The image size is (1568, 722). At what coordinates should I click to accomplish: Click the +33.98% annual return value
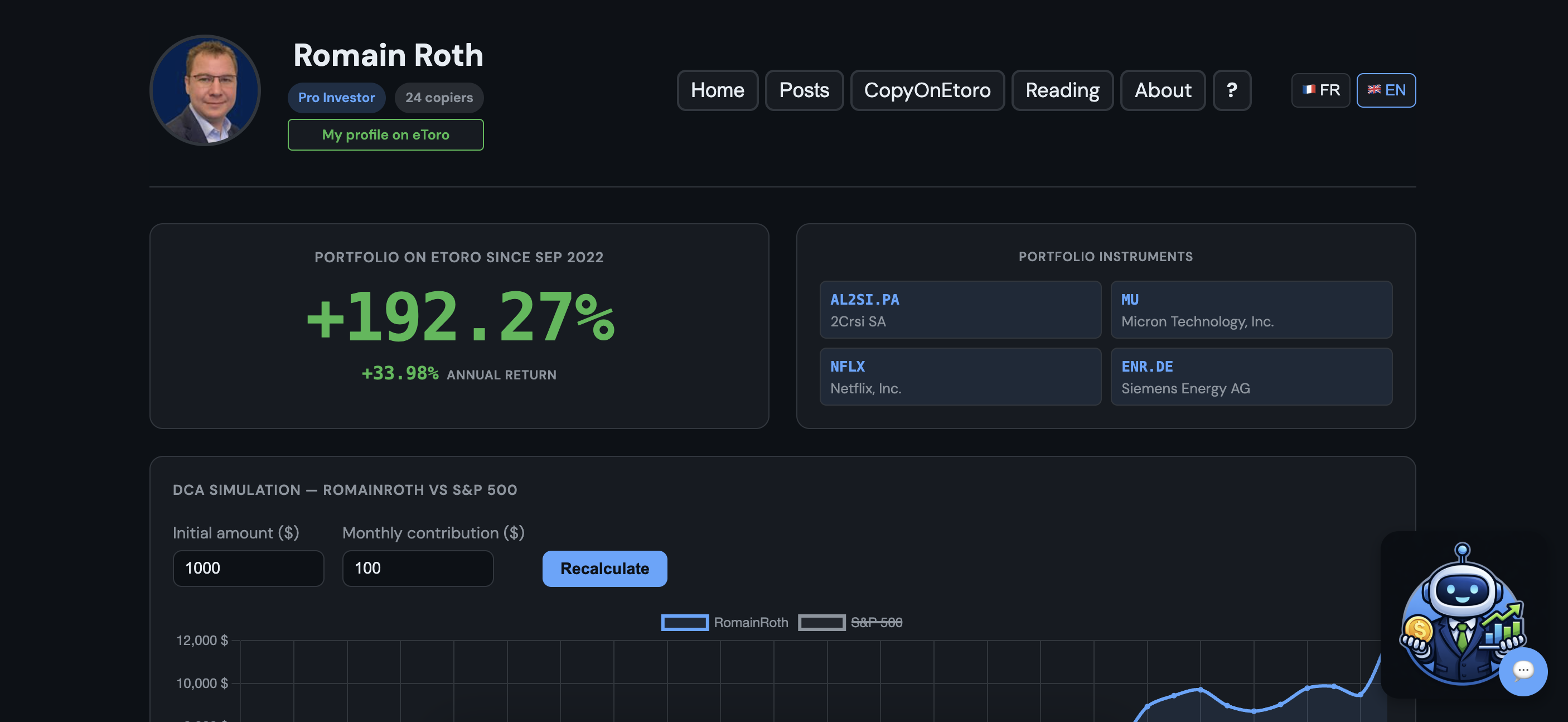(x=400, y=373)
